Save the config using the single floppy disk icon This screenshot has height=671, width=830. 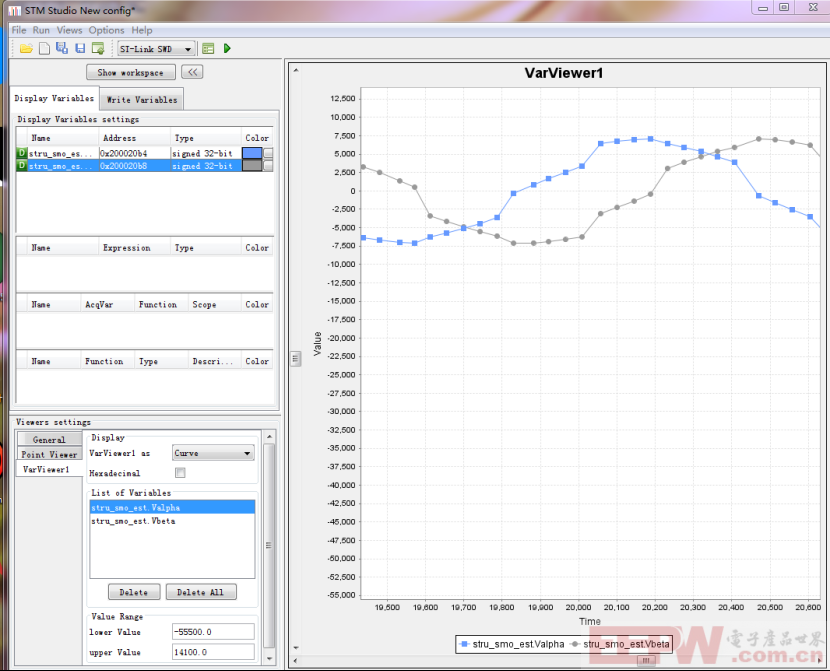pos(80,49)
